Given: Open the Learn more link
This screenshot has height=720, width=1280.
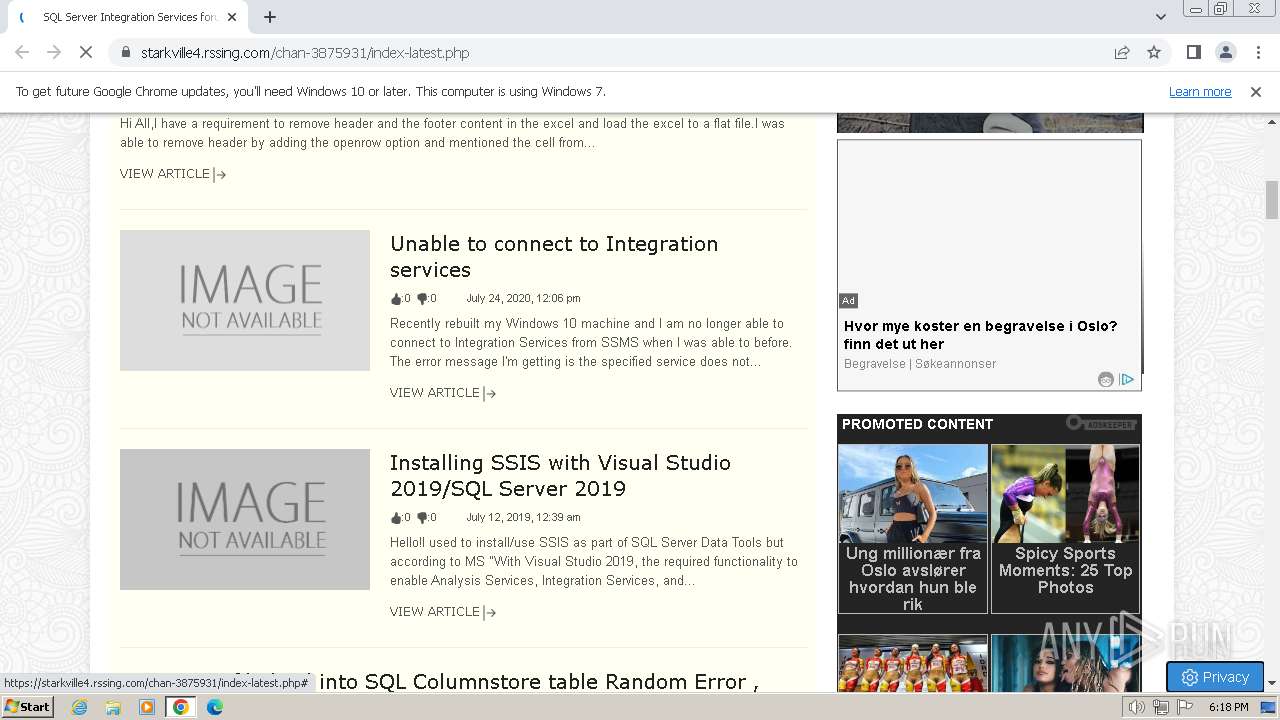Looking at the screenshot, I should click(1200, 91).
